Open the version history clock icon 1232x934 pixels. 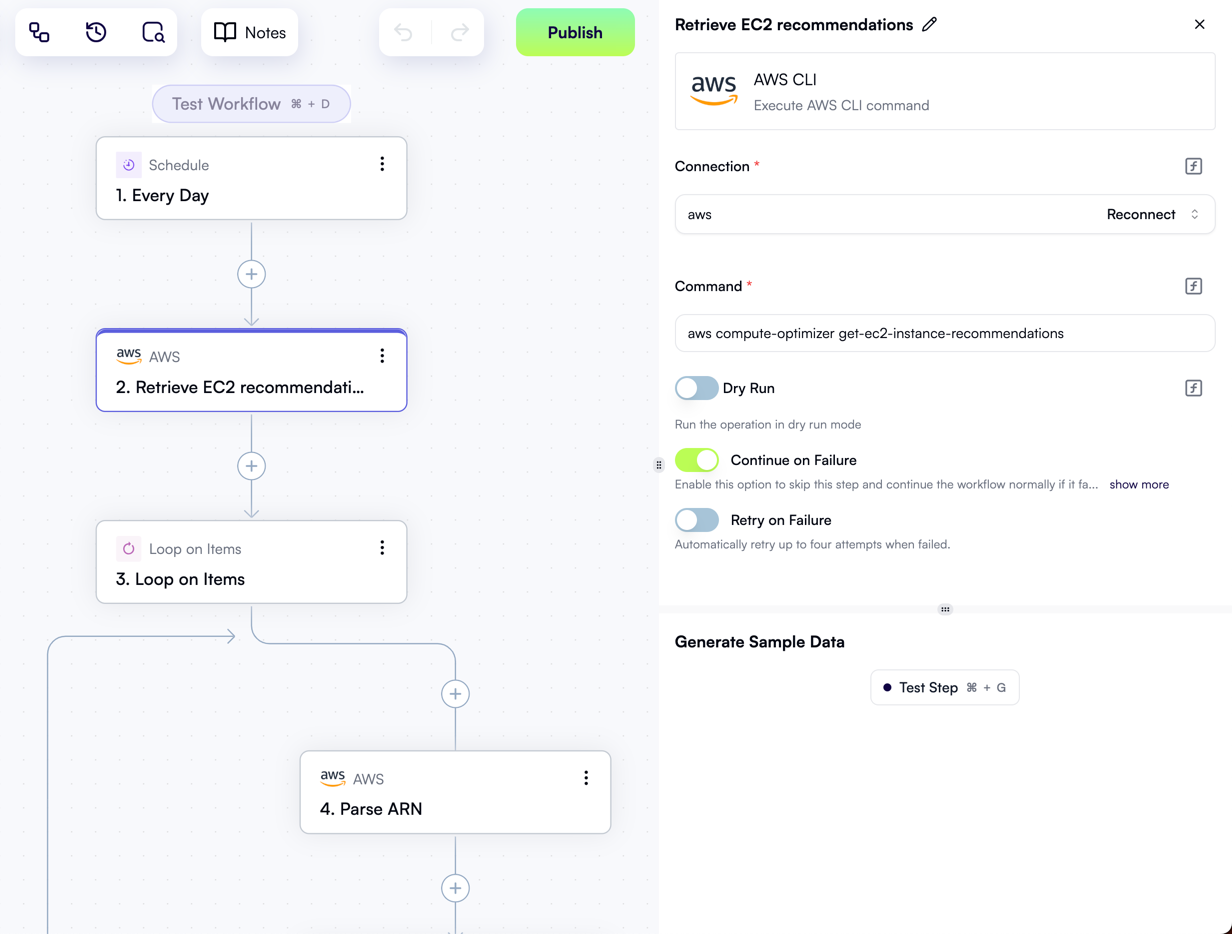96,33
